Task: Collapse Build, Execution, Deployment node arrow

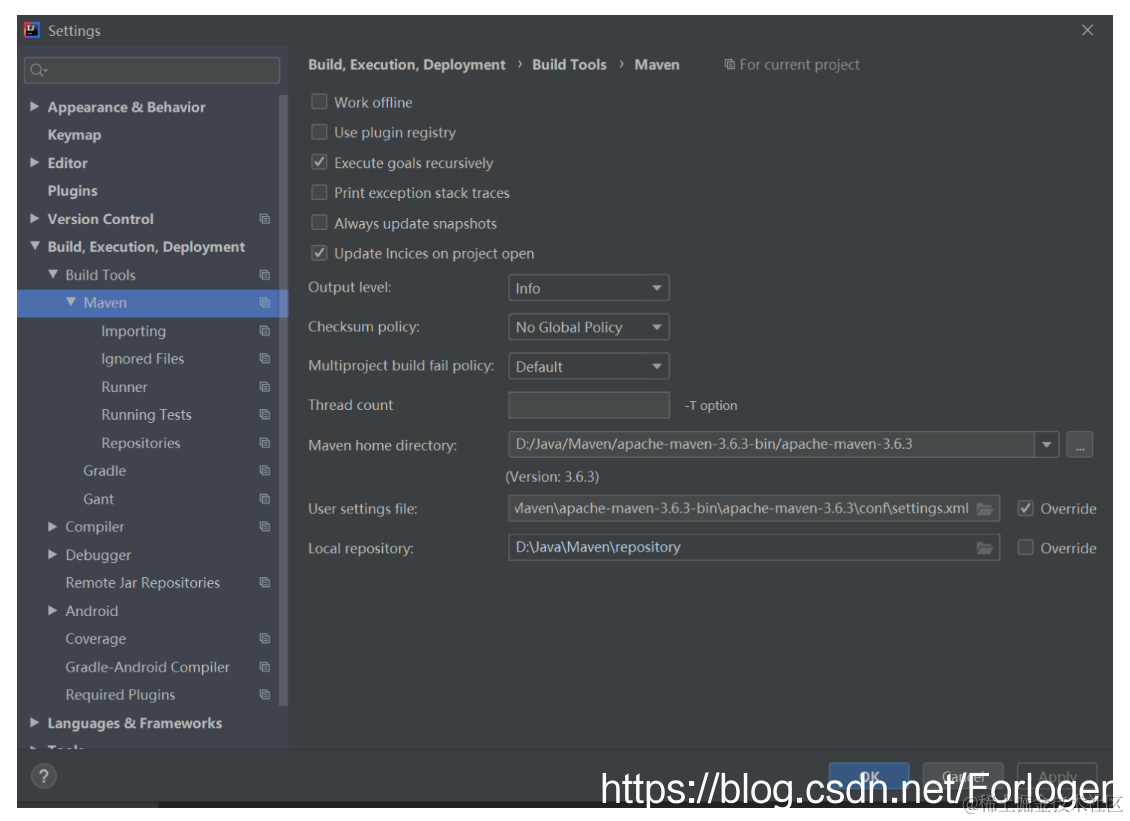Action: point(35,246)
